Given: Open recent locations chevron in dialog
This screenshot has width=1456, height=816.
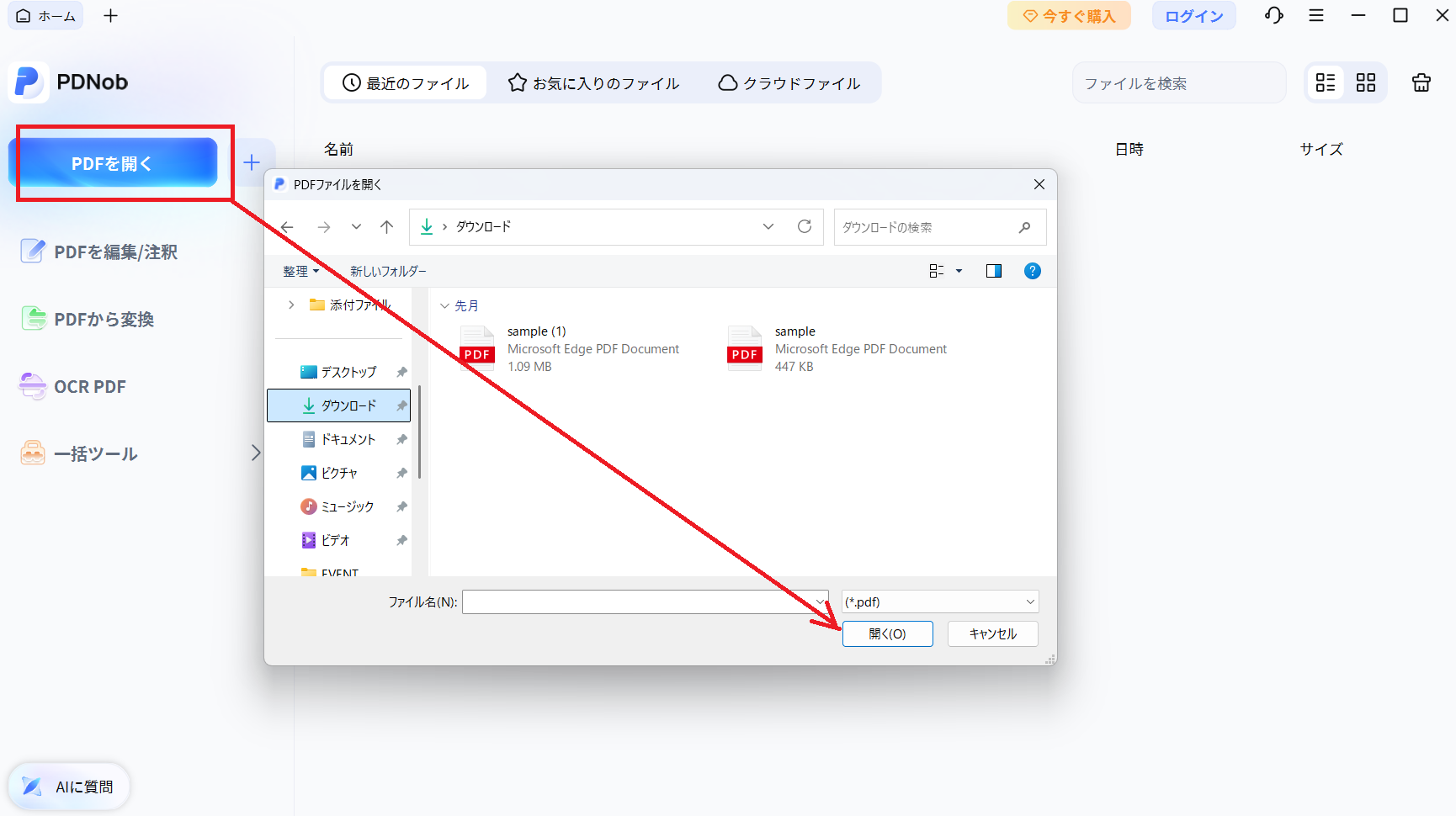Looking at the screenshot, I should [356, 227].
